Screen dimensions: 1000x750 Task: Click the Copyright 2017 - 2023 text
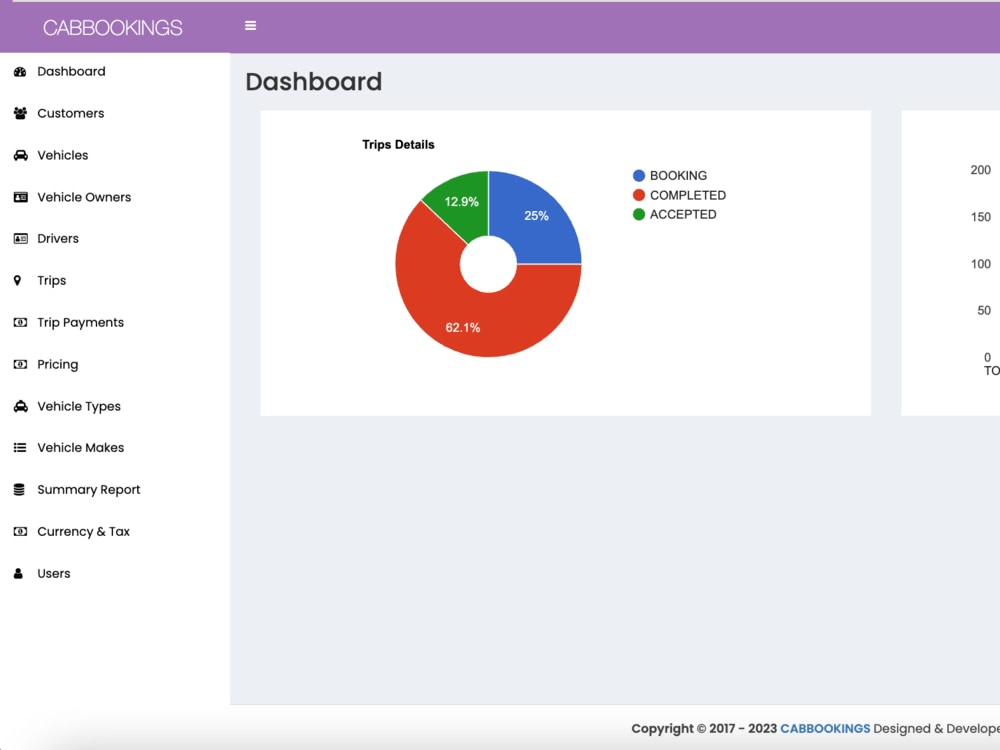pyautogui.click(x=704, y=728)
